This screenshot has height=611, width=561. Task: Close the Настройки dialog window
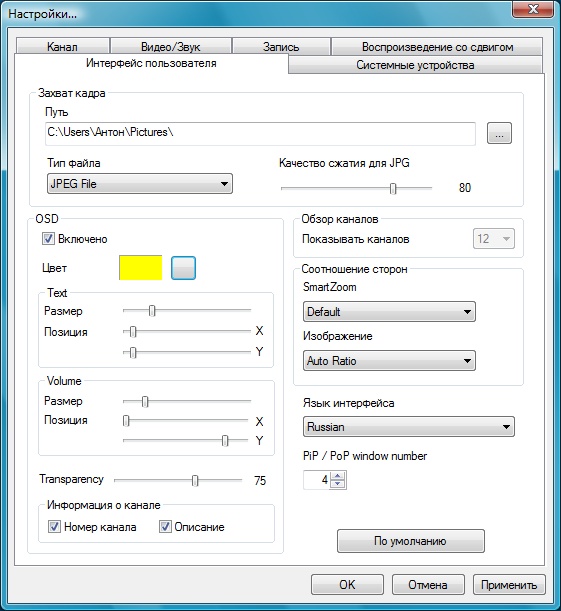coord(533,9)
